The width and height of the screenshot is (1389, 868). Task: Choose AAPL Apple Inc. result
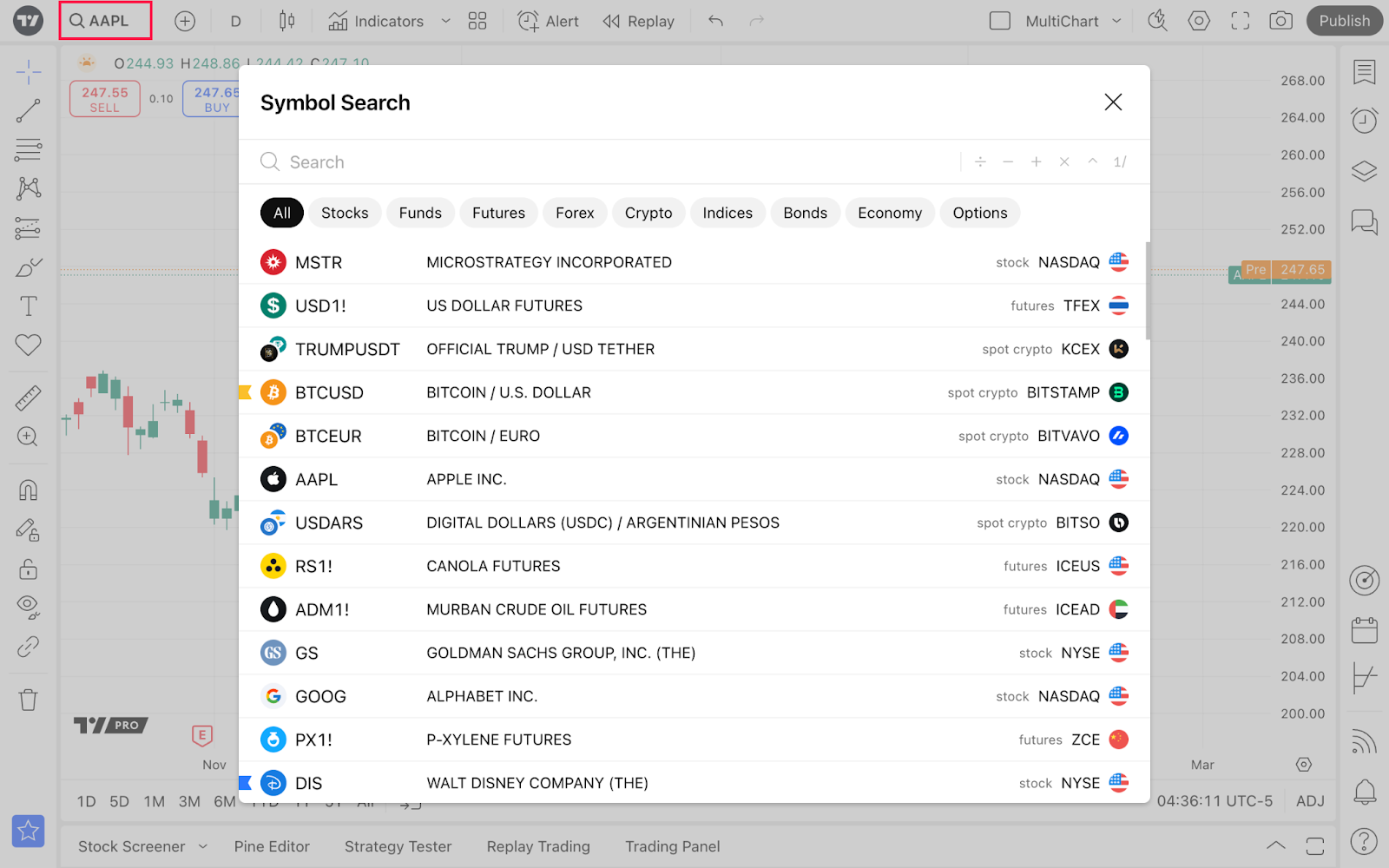pyautogui.click(x=694, y=479)
